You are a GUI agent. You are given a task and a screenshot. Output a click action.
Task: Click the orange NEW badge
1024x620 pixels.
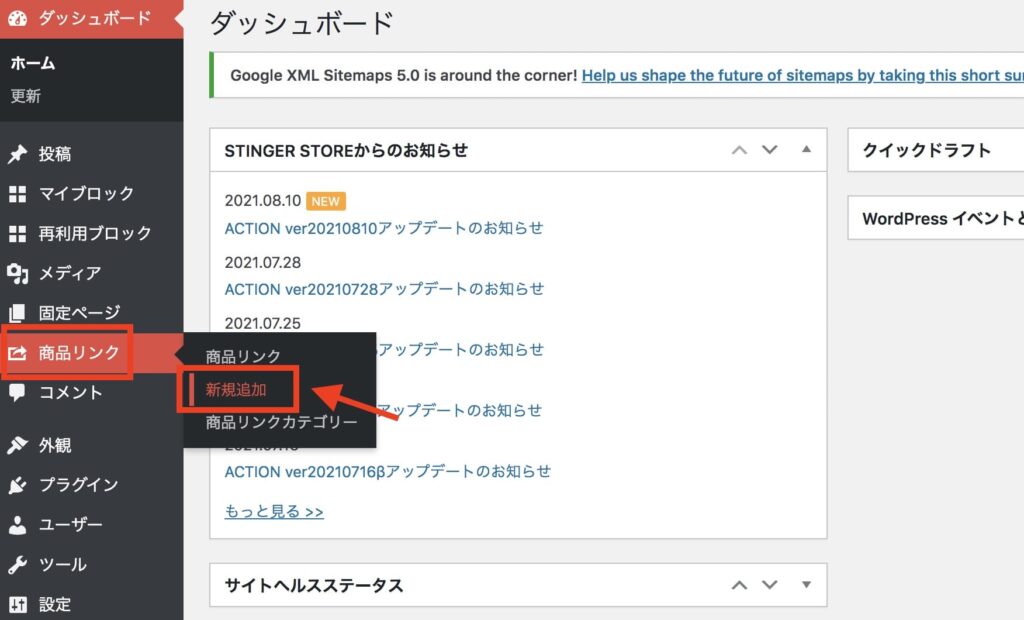coord(325,201)
